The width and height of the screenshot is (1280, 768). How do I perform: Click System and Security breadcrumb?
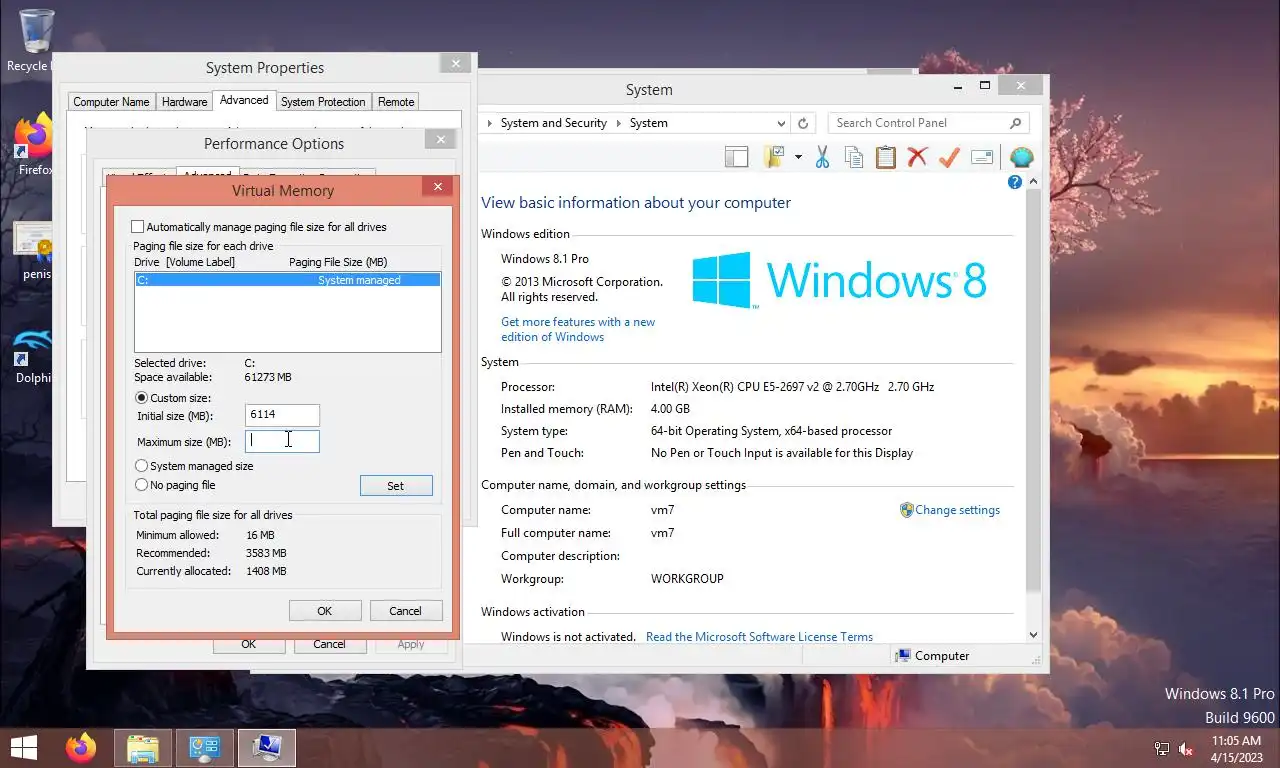[x=554, y=123]
